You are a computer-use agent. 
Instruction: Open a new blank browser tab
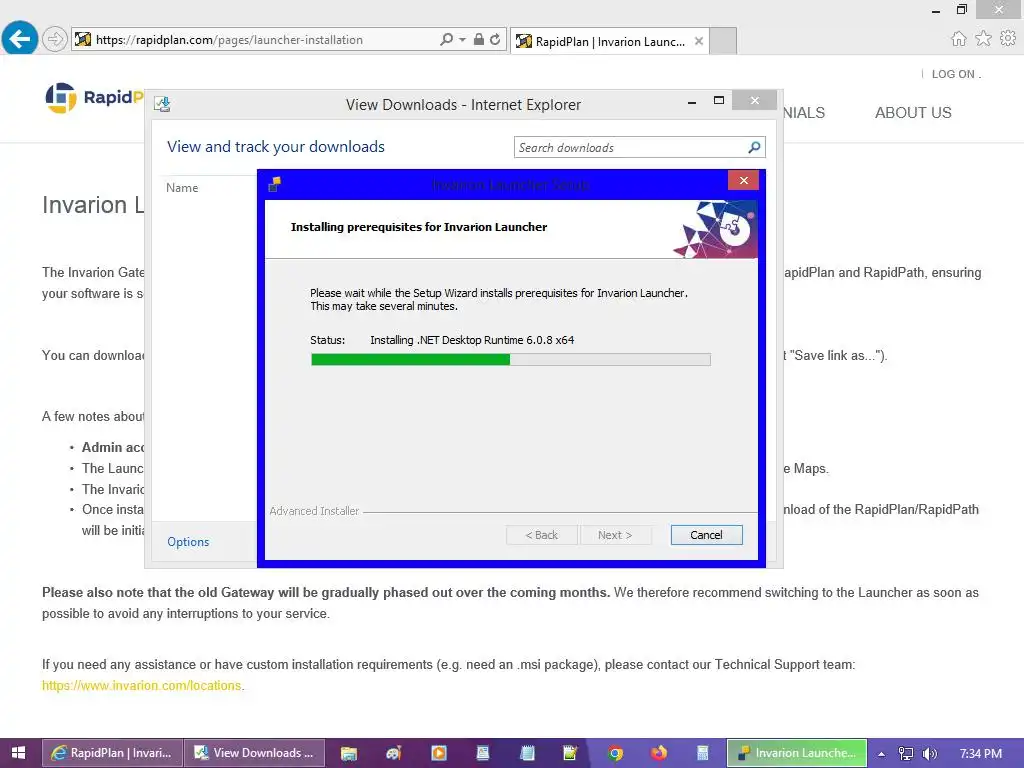pos(723,41)
